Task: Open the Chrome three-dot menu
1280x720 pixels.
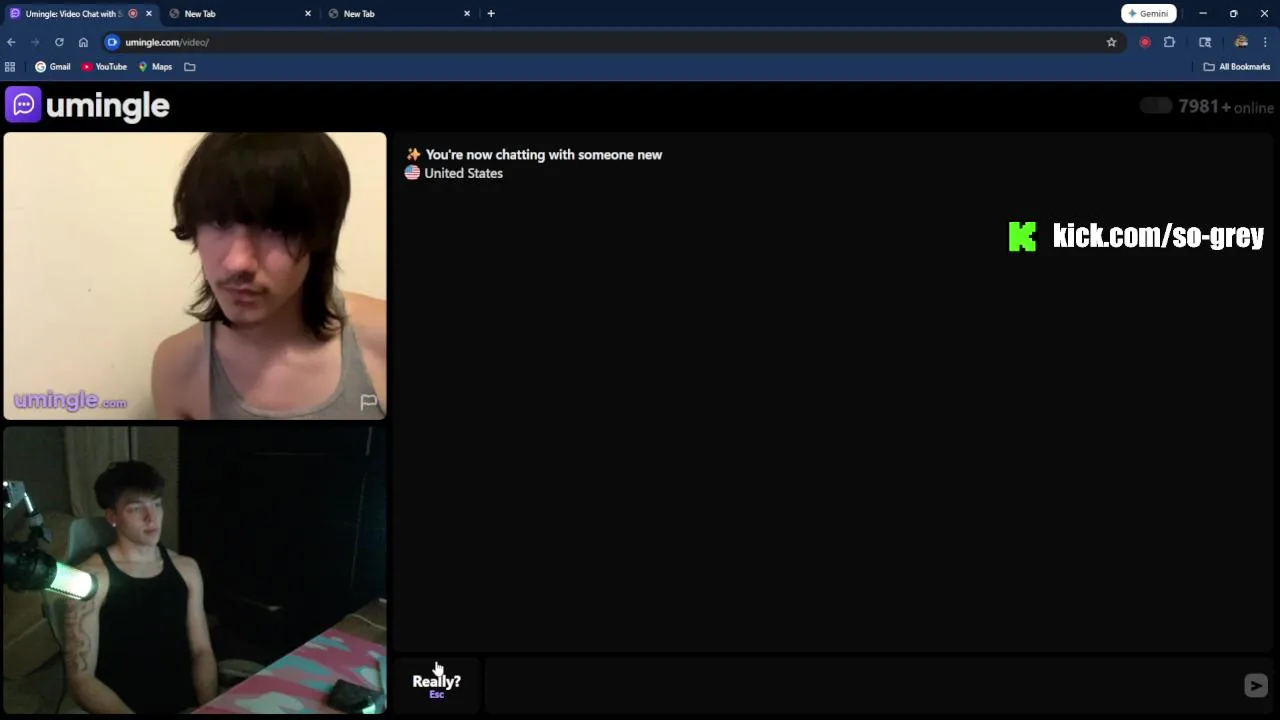Action: pos(1265,42)
